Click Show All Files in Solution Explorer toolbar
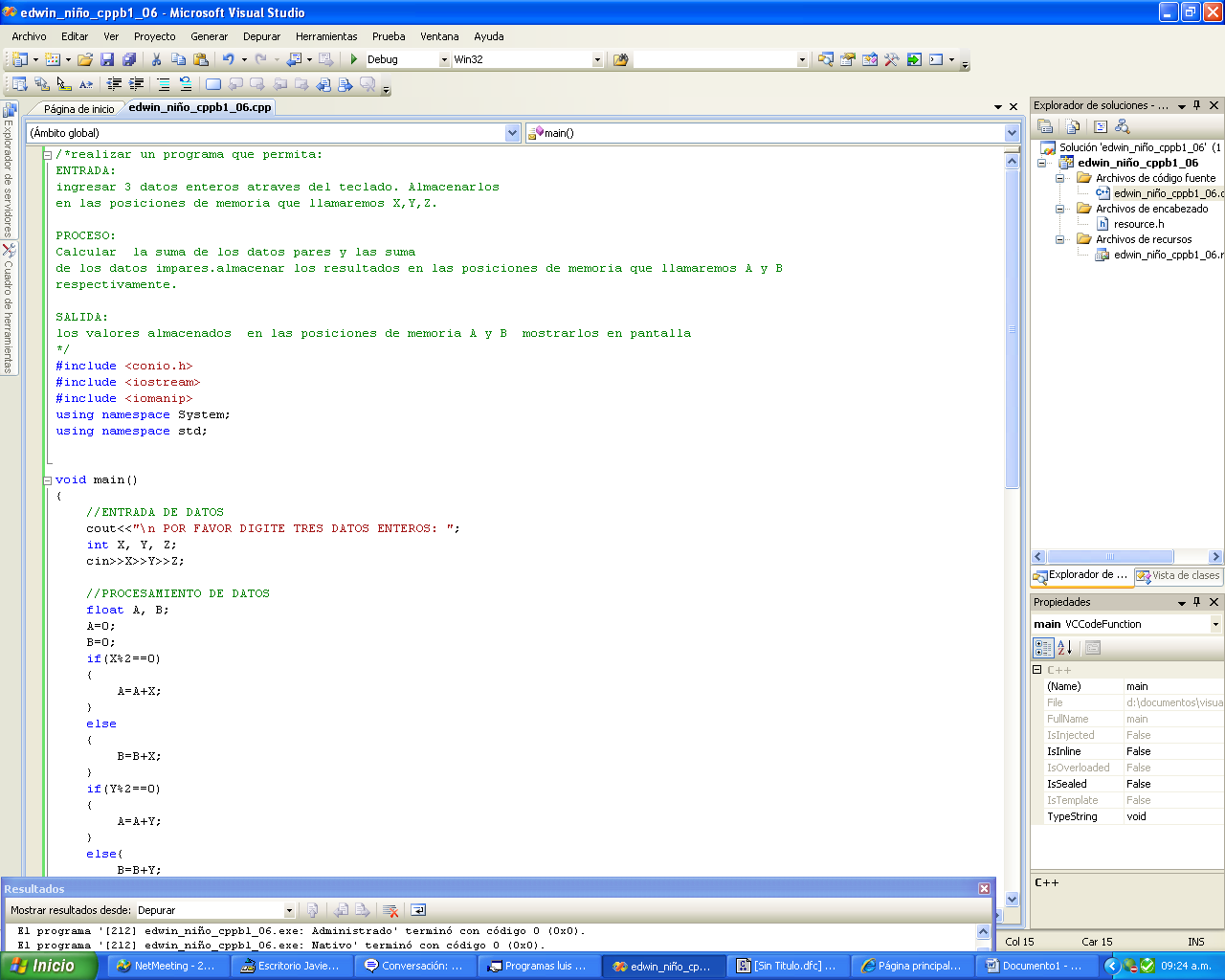The image size is (1225, 980). 1073,126
